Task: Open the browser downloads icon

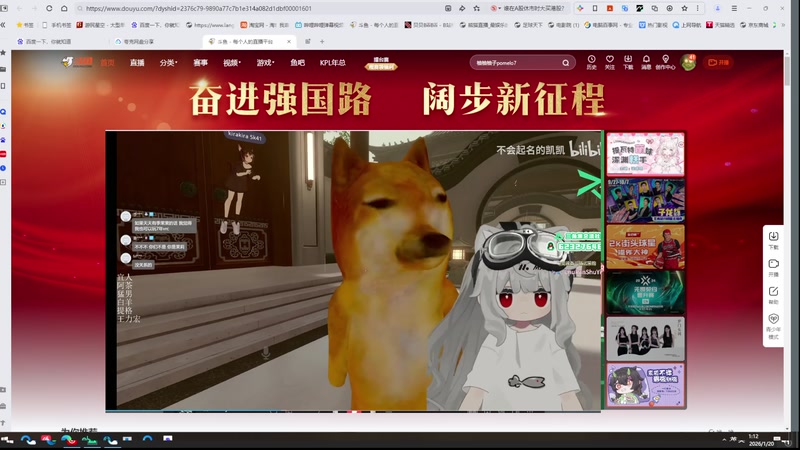Action: [x=670, y=8]
